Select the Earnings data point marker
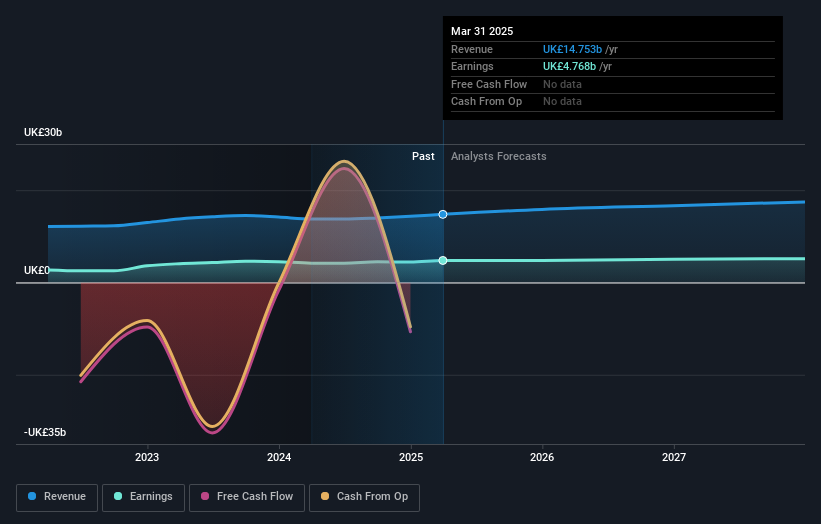The height and width of the screenshot is (524, 821). coord(443,260)
